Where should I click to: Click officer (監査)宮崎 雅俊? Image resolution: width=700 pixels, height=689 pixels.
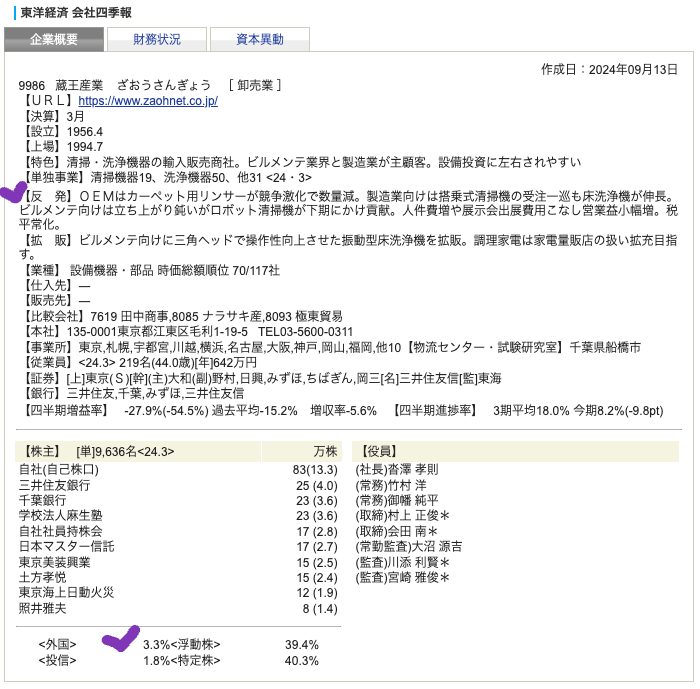click(x=402, y=577)
